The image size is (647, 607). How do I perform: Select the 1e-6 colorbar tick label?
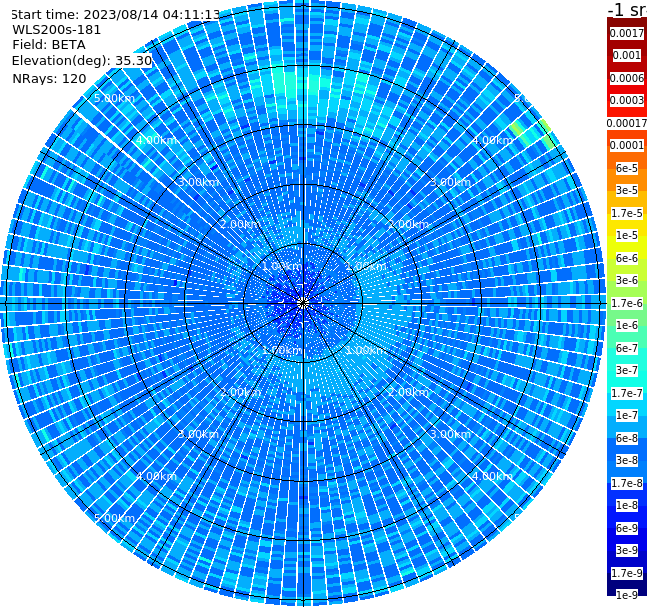[x=626, y=325]
